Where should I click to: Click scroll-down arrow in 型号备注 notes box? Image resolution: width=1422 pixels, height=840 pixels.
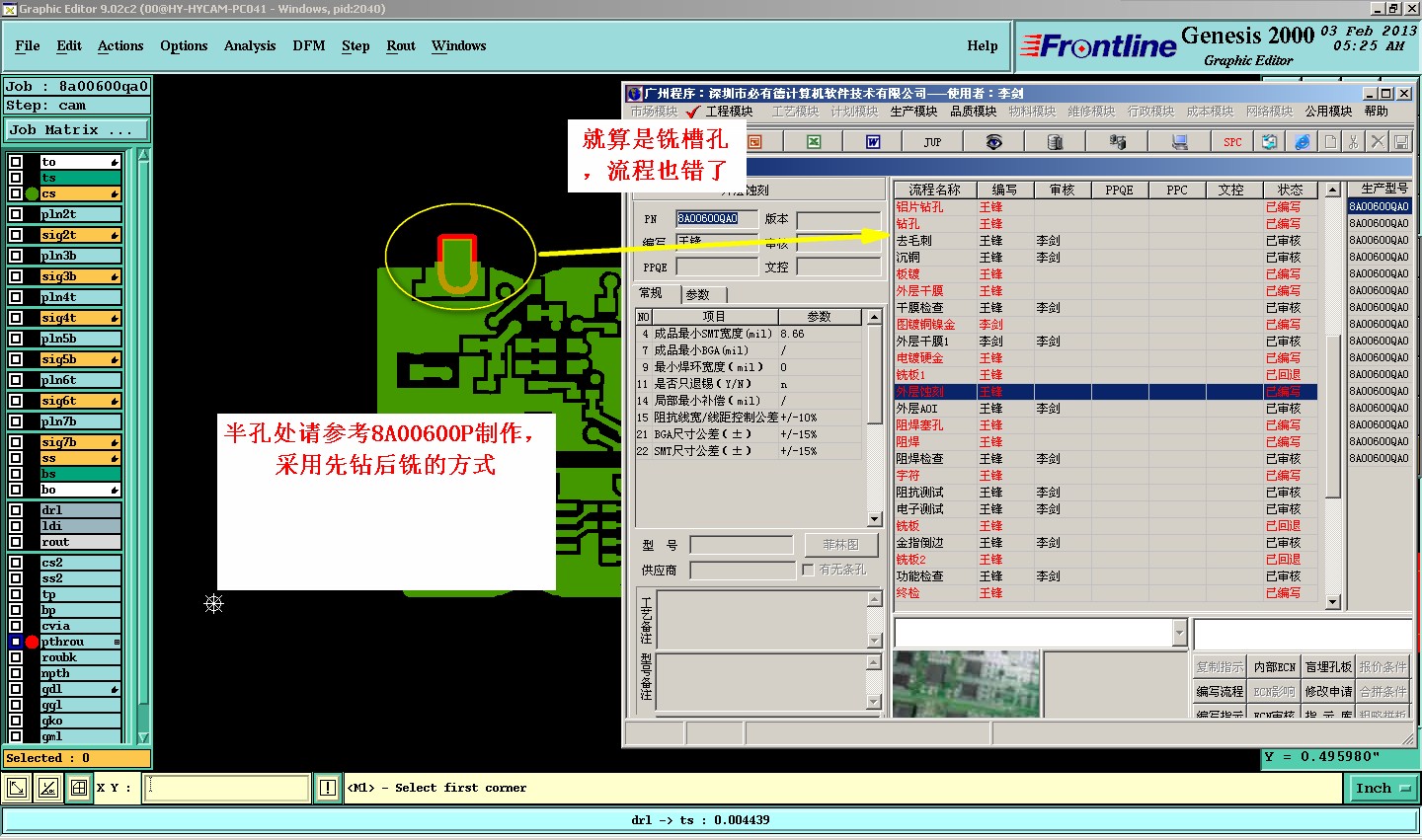tap(874, 702)
